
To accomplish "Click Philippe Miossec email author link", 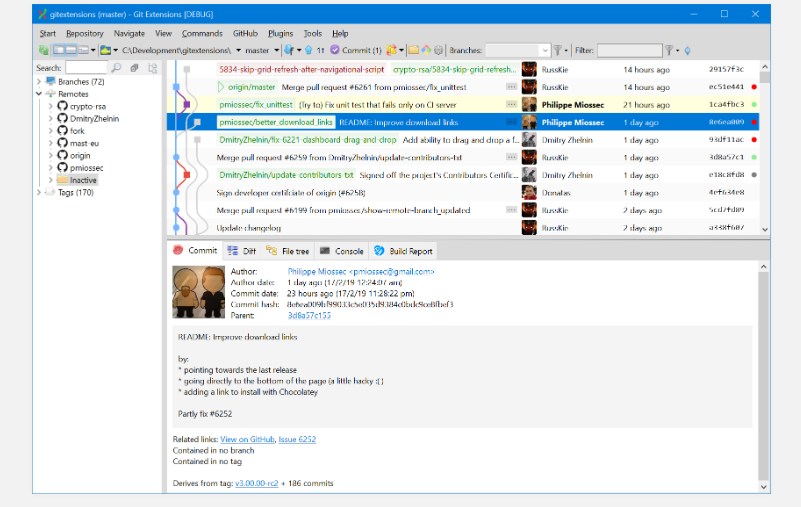I will coord(361,271).
